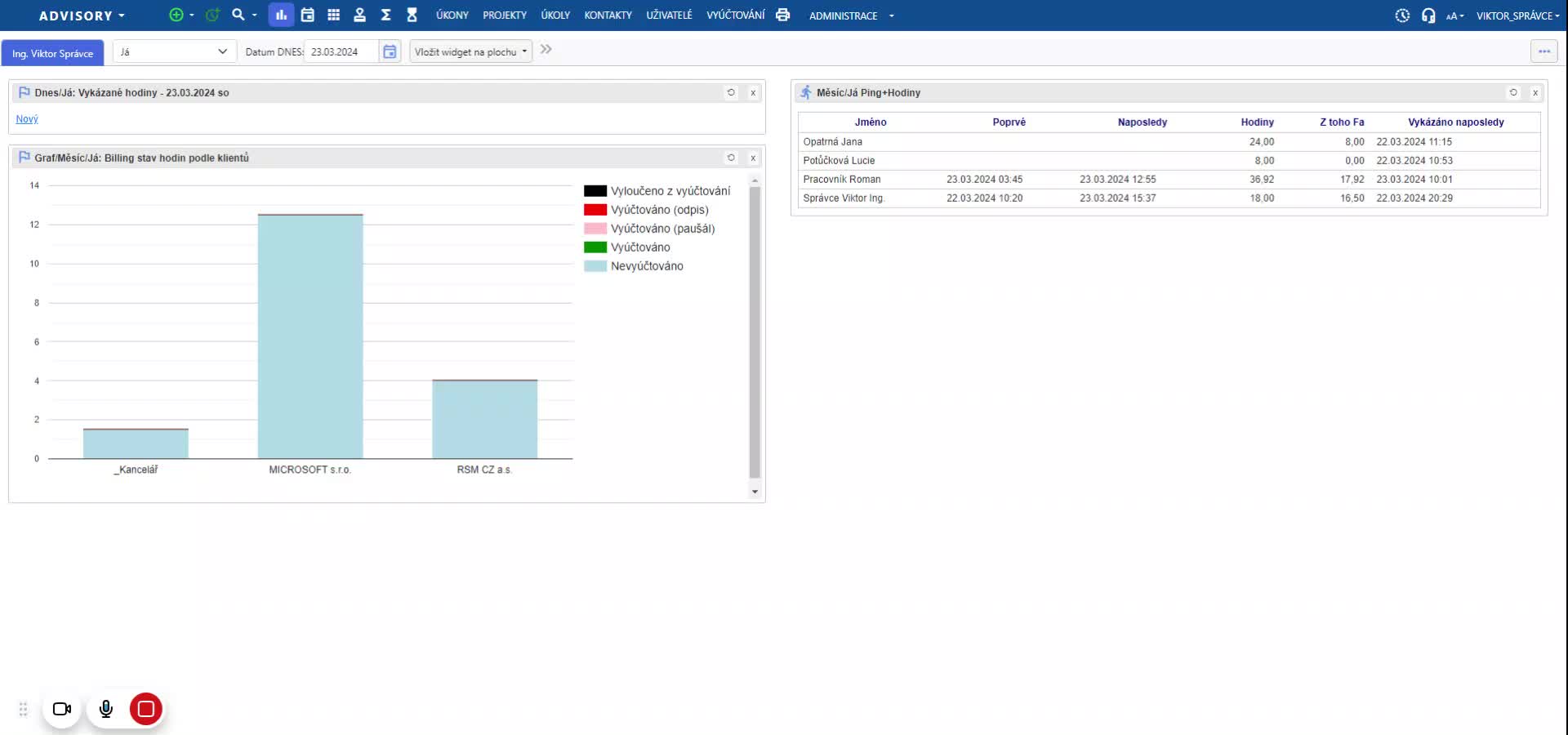This screenshot has width=1568, height=735.
Task: Click the 'Nový' link
Action: pos(27,119)
